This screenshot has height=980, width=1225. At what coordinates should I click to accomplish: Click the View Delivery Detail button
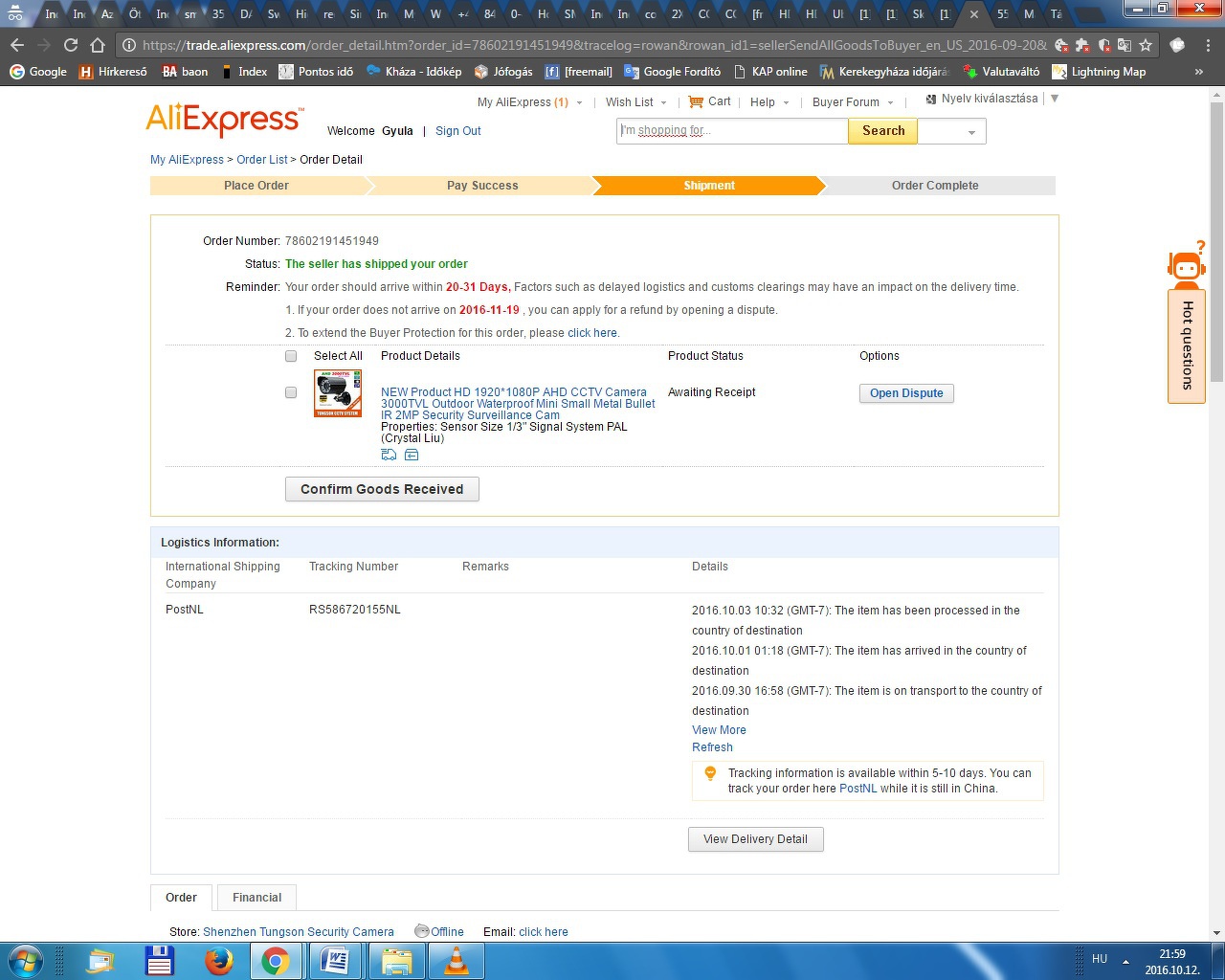pos(755,839)
